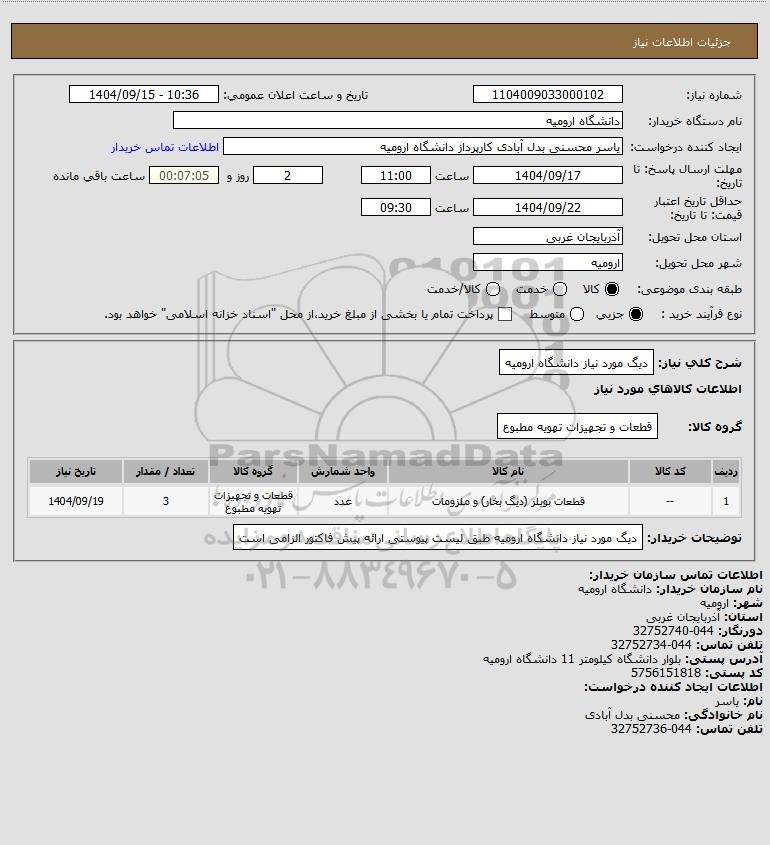Click delivery province field آذربایجان غربی

[547, 236]
